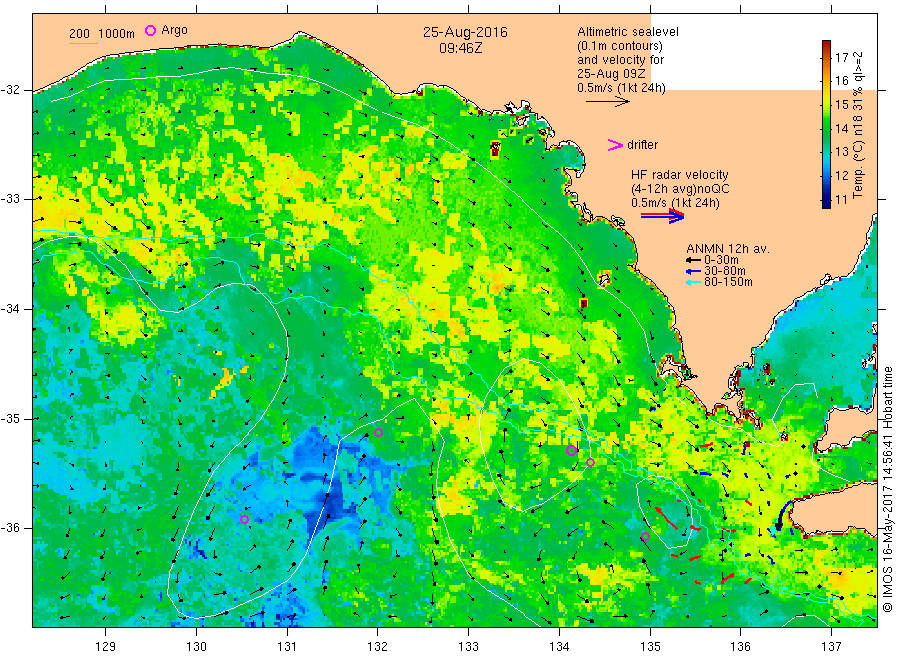Click Argo float marker near 130.5°E 36°S
Image resolution: width=900 pixels, height=660 pixels.
(244, 520)
